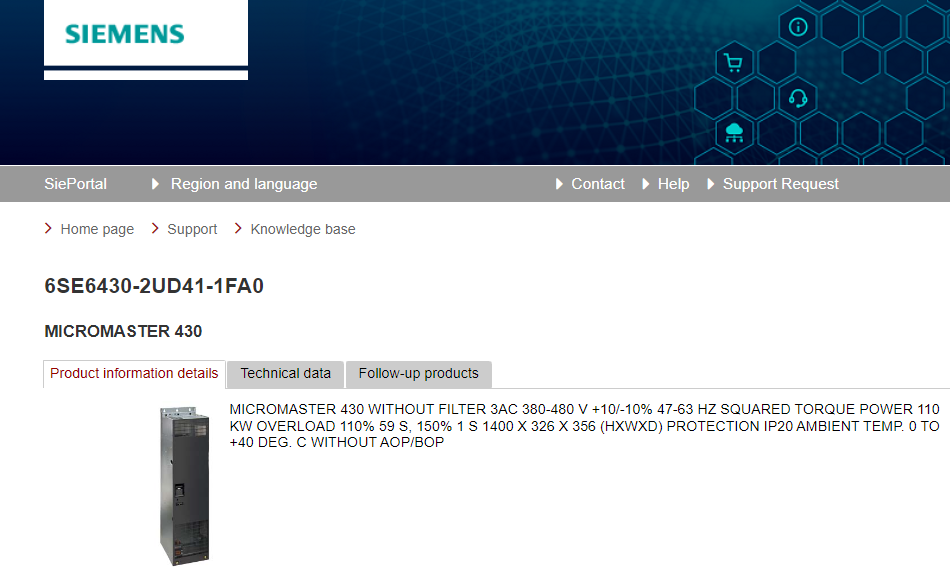Go to the Support breadcrumb
950x568 pixels.
192,229
